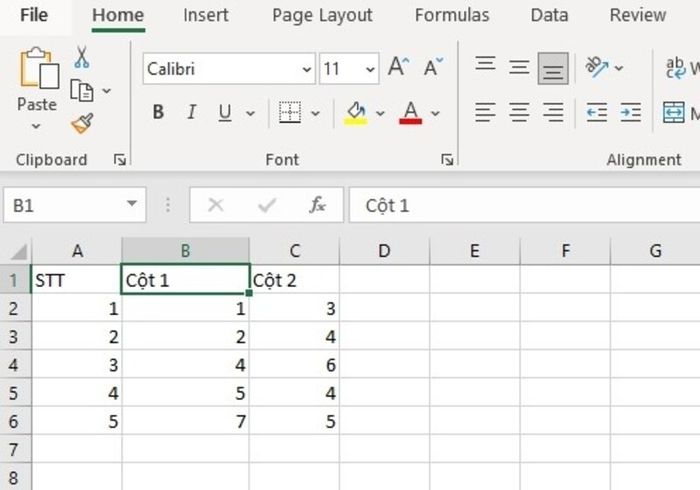Select column A header
The height and width of the screenshot is (490, 700).
point(77,251)
